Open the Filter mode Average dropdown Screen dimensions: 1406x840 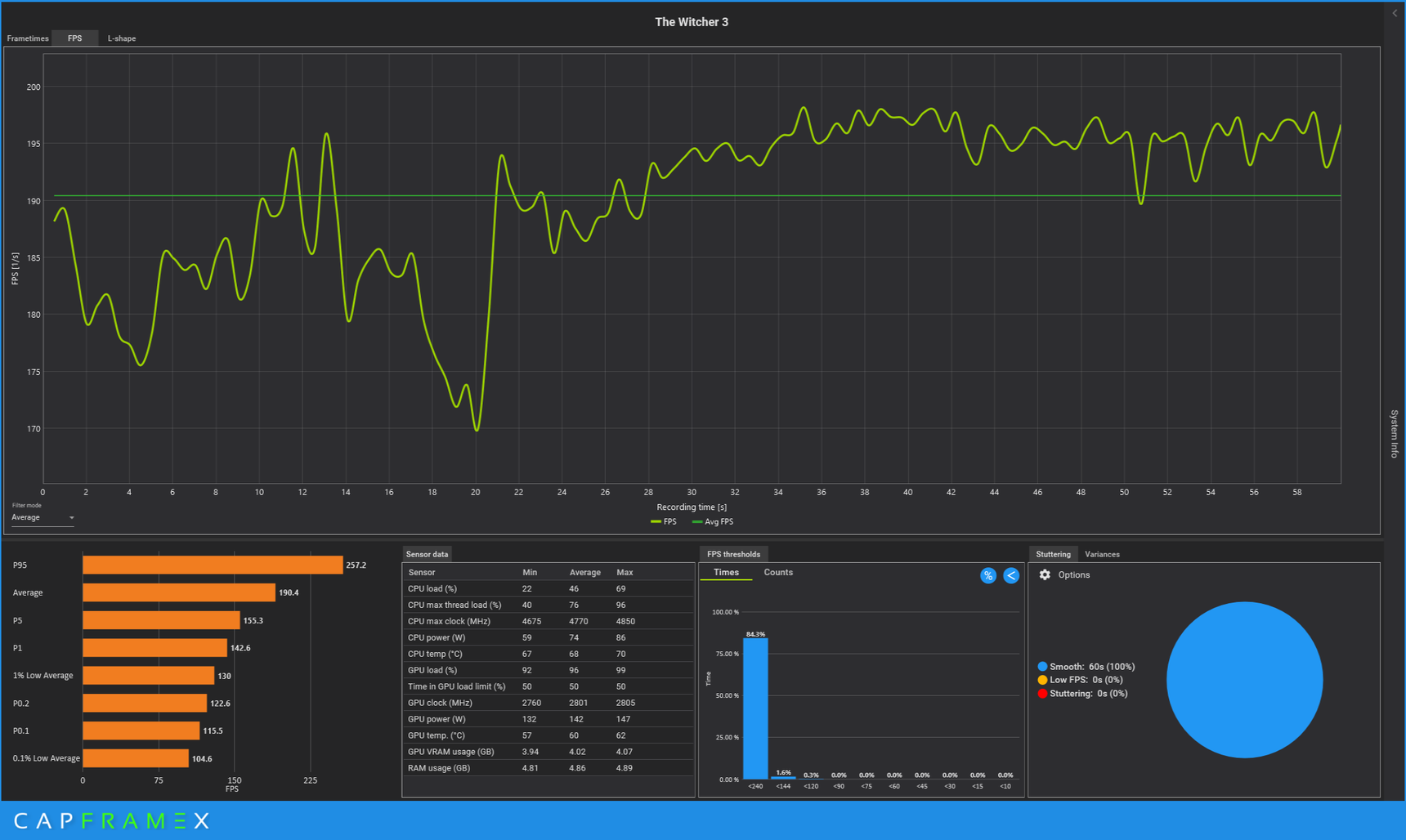[x=43, y=517]
